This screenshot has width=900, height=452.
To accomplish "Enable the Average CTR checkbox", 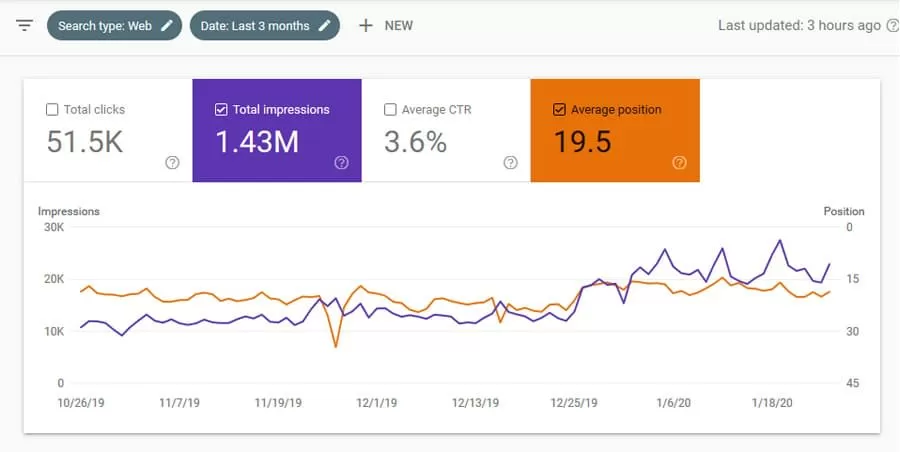I will 390,110.
